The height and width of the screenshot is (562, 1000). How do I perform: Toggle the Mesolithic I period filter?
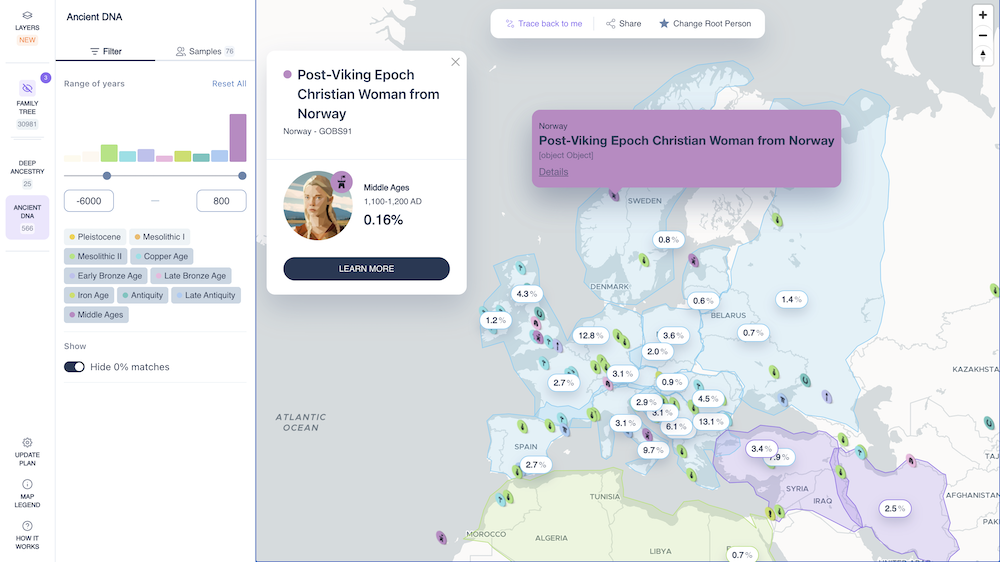[x=159, y=237]
